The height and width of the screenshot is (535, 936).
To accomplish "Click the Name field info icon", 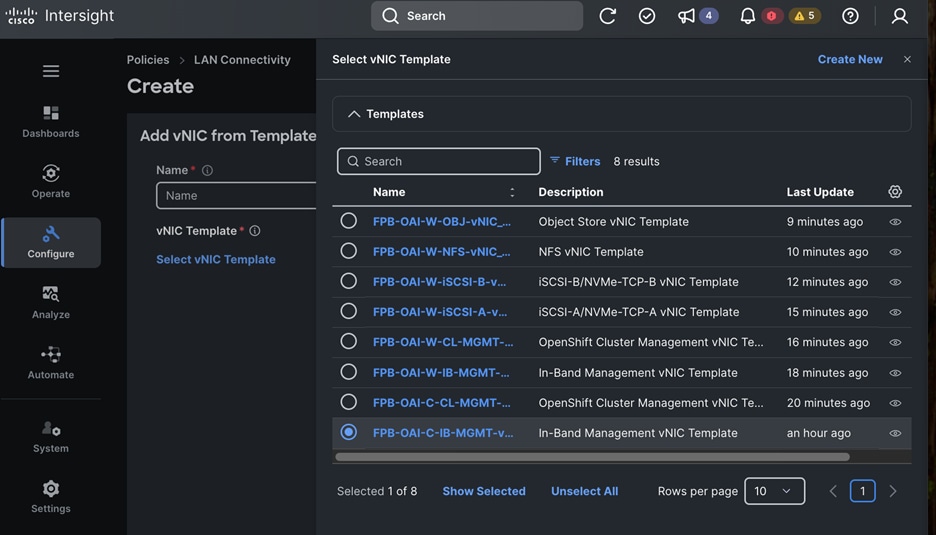I will [207, 170].
